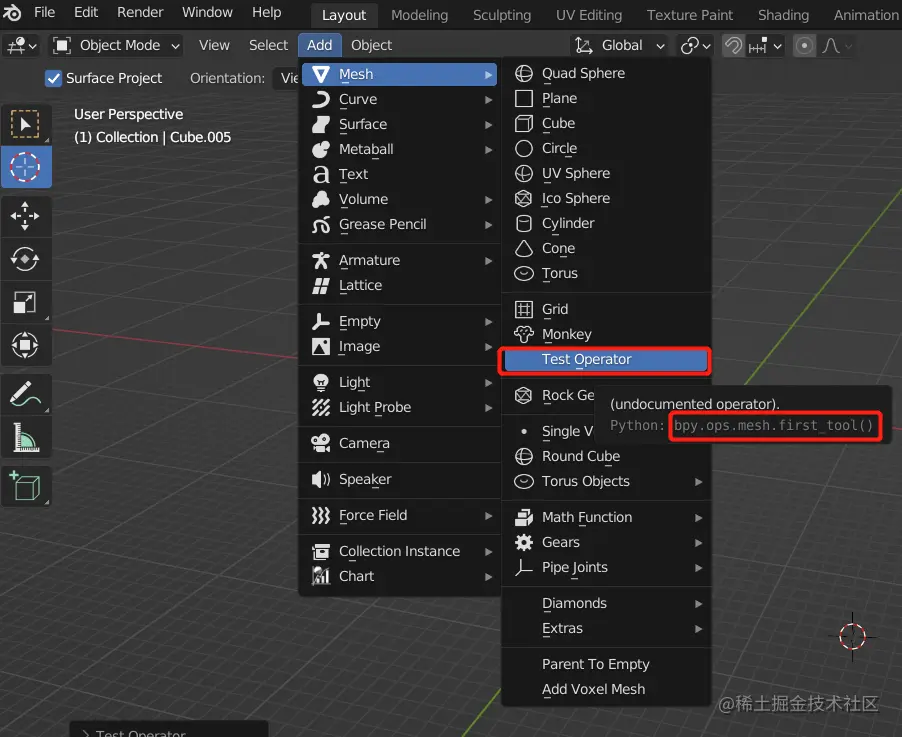Select the Measure tool
Viewport: 902px width, 737px height.
(x=25, y=438)
